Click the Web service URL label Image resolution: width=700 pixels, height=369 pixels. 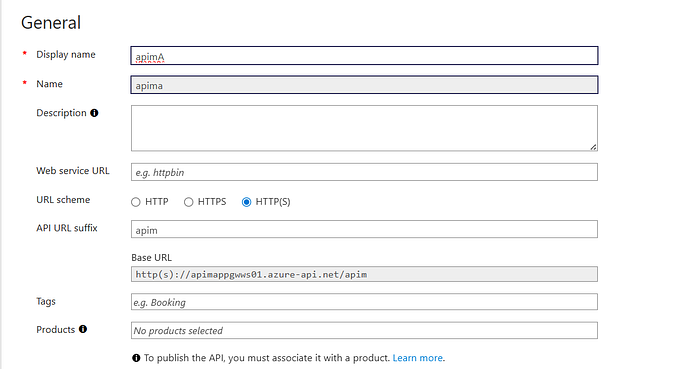73,171
